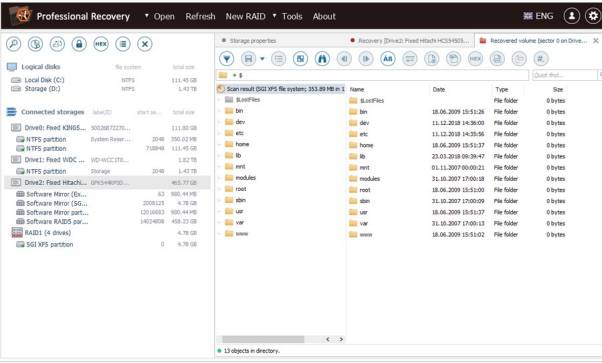Click the list properties icon in left toolbar
The height and width of the screenshot is (363, 602).
[123, 44]
